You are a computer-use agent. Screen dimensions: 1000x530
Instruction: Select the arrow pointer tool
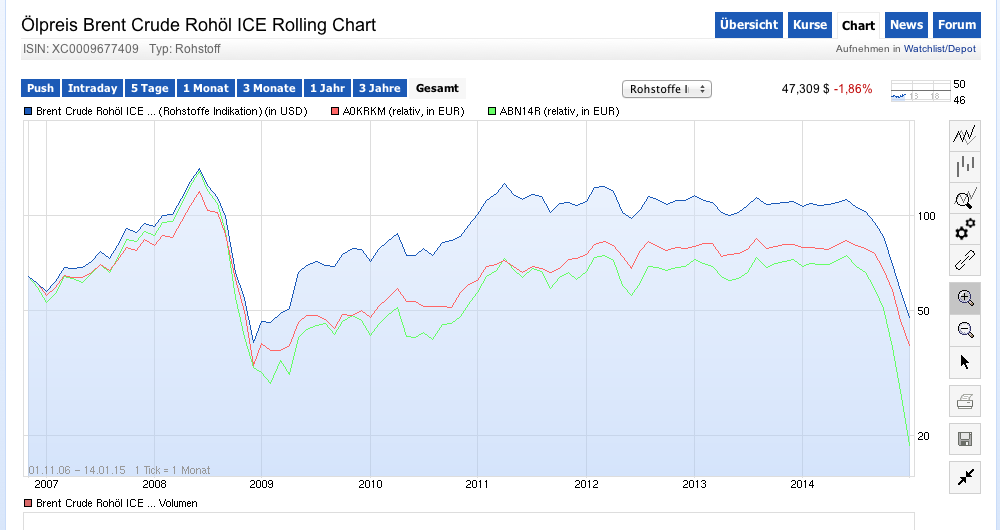(964, 362)
